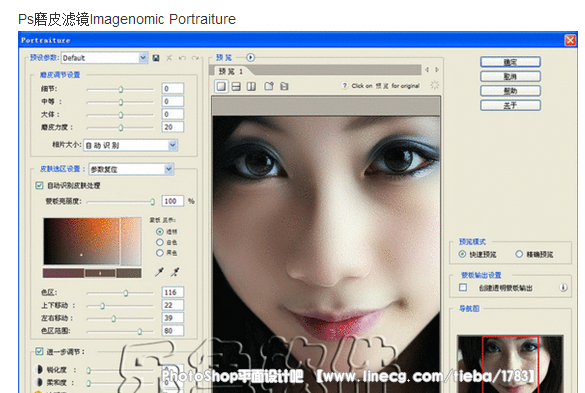Image resolution: width=585 pixels, height=393 pixels.
Task: Click the 色区 slider handle
Action: (126, 293)
